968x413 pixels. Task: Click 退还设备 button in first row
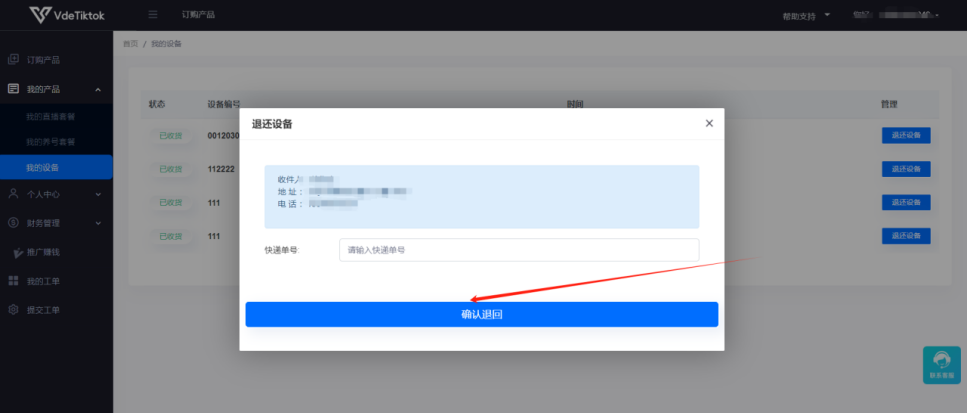tap(905, 135)
